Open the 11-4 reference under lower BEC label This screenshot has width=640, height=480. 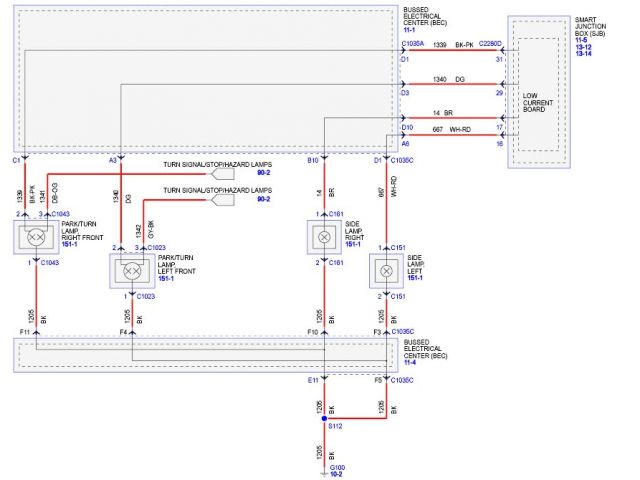(x=411, y=362)
